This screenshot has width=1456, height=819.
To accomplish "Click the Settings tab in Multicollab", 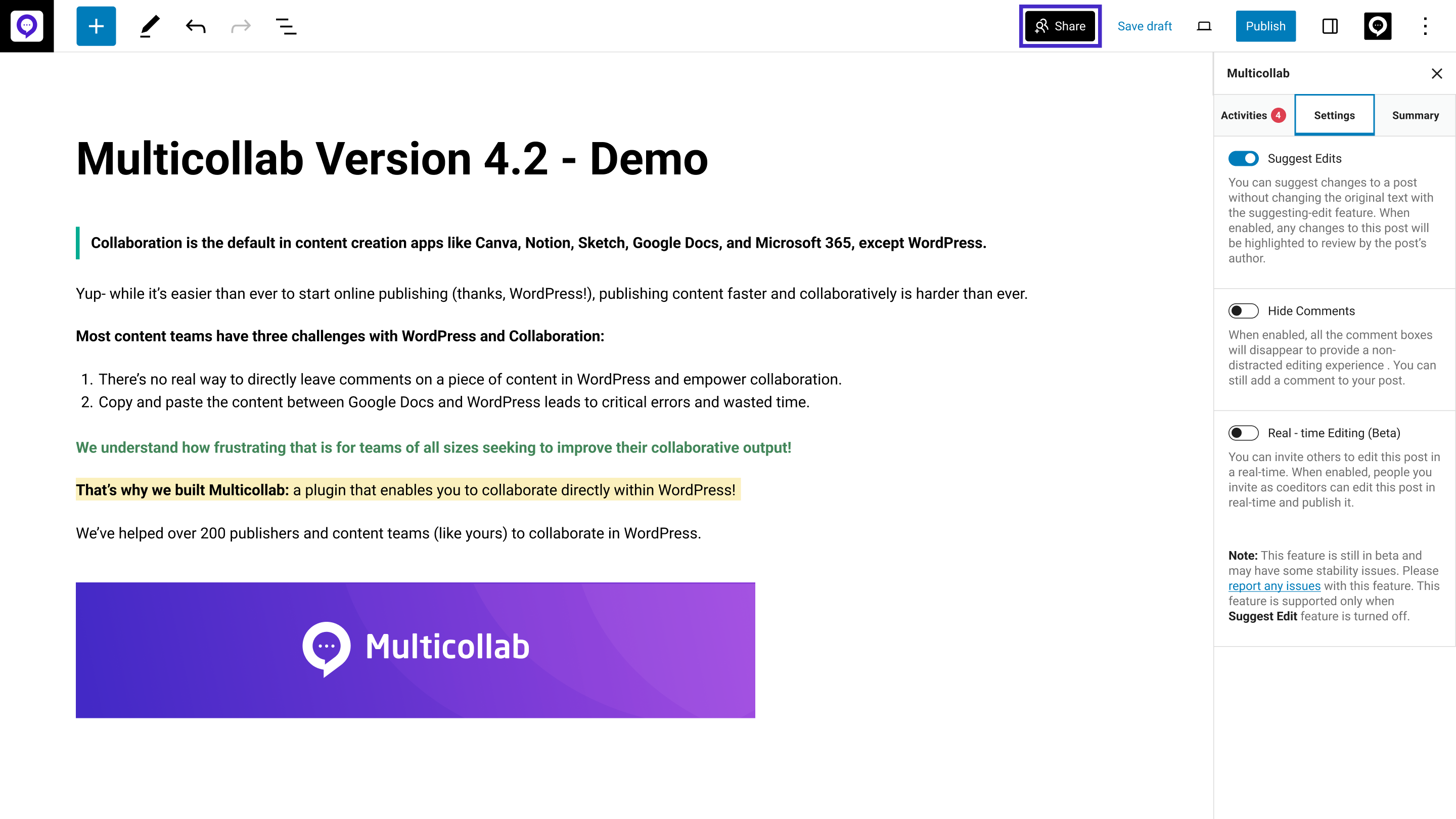I will [x=1335, y=115].
